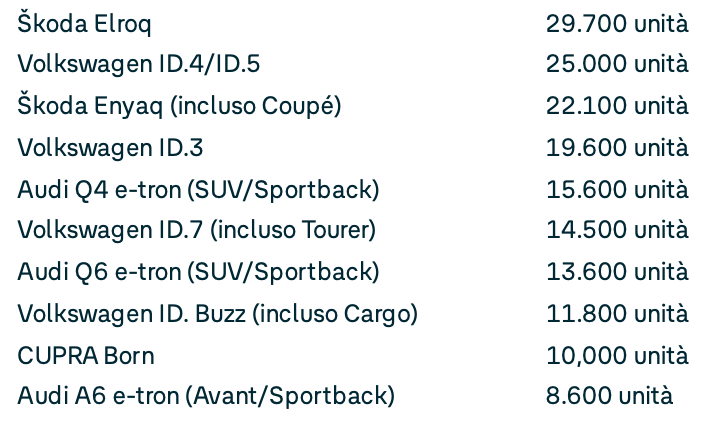The image size is (703, 433).
Task: Select the 25.000 unità figure
Action: pos(616,65)
